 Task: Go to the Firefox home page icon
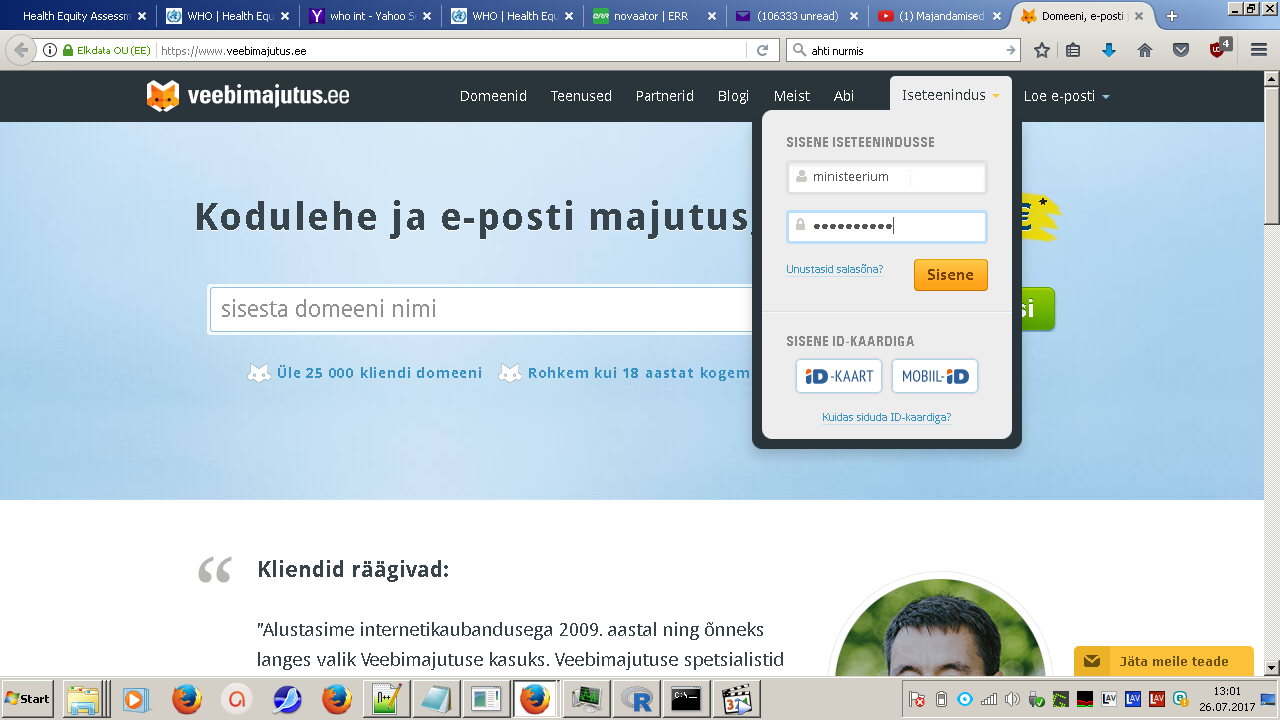(x=1145, y=50)
